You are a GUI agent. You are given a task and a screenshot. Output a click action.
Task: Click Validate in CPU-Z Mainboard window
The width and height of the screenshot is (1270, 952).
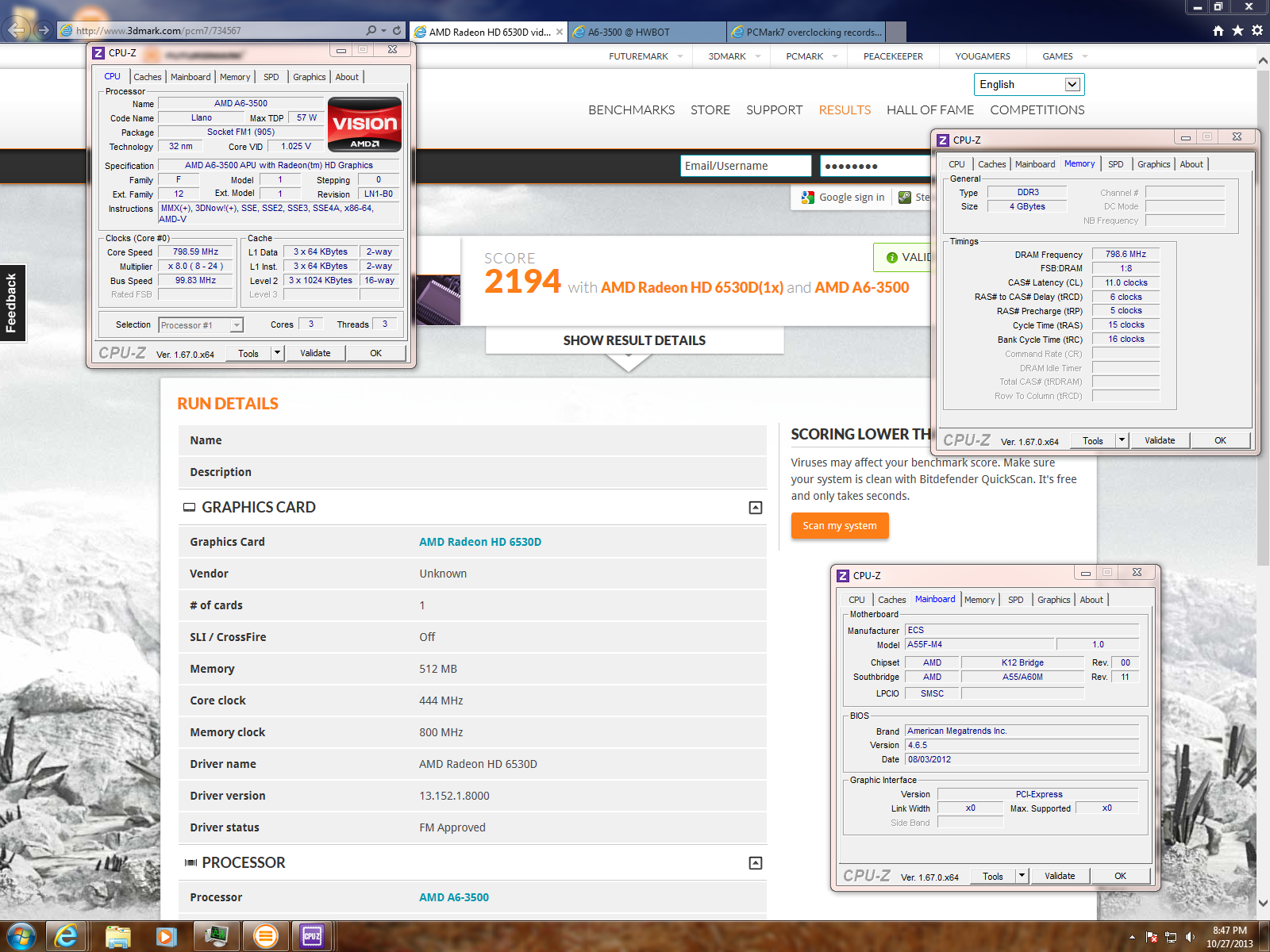pos(1060,876)
